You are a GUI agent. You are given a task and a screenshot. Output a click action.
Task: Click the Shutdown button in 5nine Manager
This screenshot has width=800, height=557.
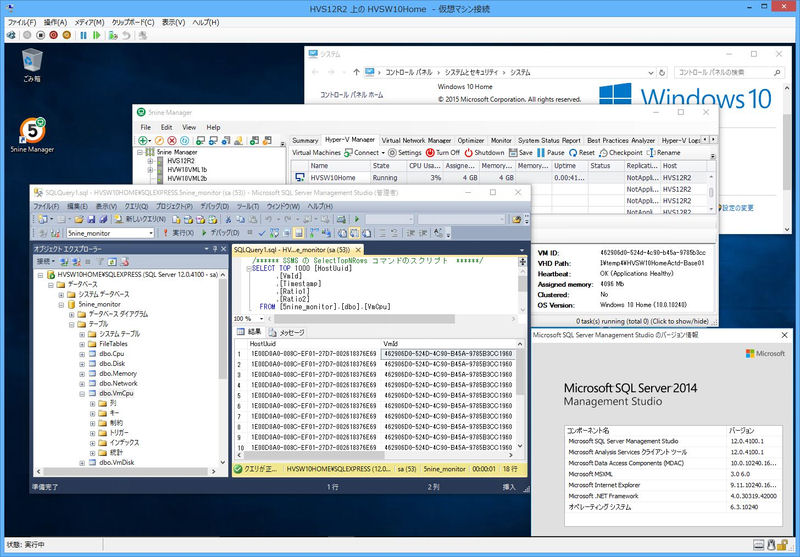coord(485,153)
